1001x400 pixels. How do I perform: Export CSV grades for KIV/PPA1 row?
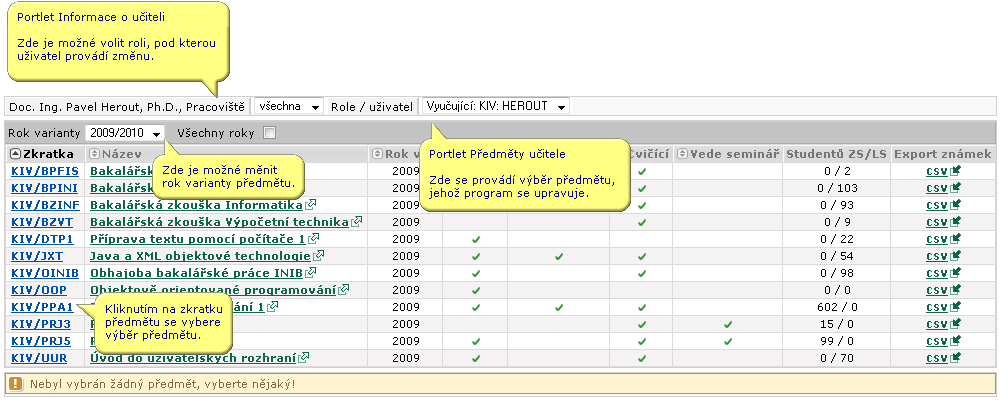click(943, 307)
